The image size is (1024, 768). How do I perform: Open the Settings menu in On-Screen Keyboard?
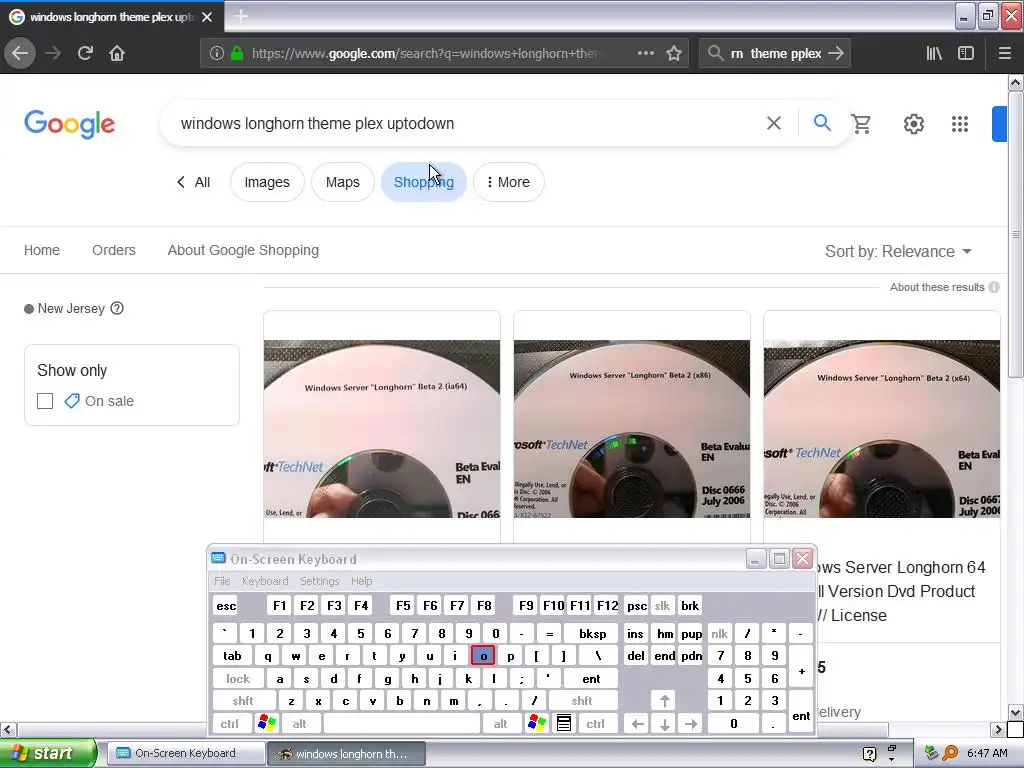[319, 581]
